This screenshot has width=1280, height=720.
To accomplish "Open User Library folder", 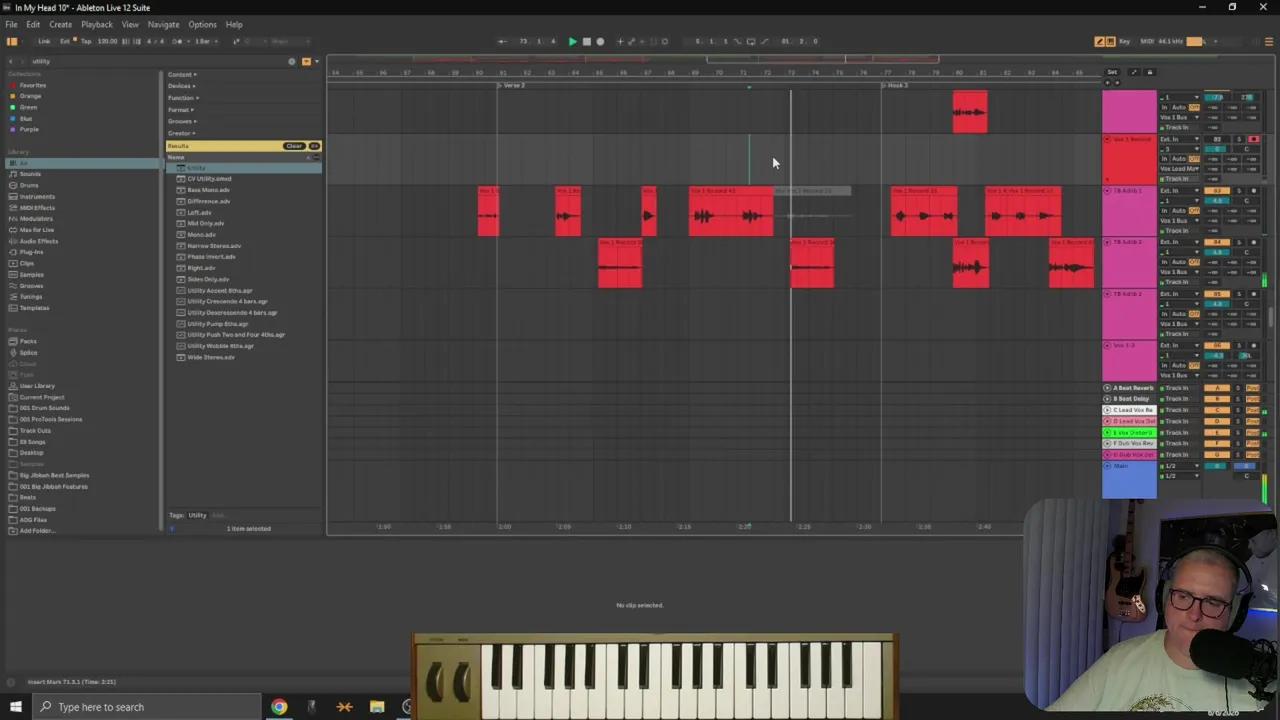I will (x=37, y=386).
